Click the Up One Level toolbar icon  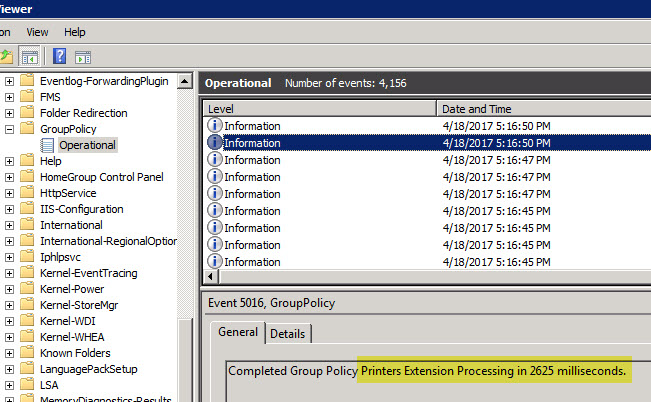pyautogui.click(x=7, y=56)
